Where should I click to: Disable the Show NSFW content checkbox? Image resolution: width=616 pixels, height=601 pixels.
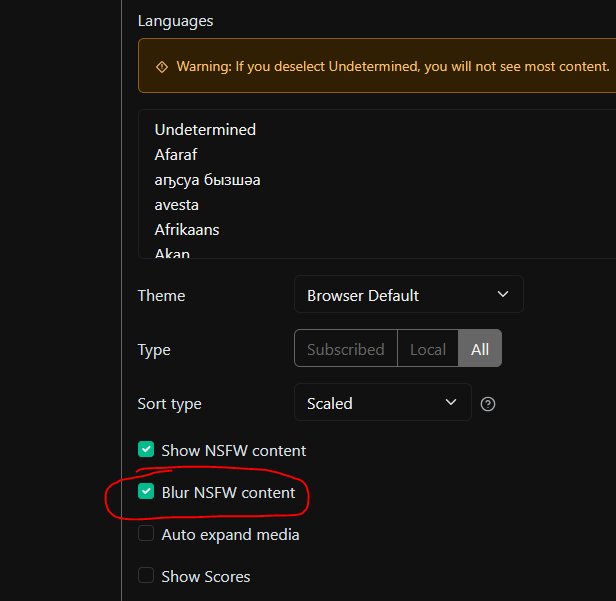146,450
